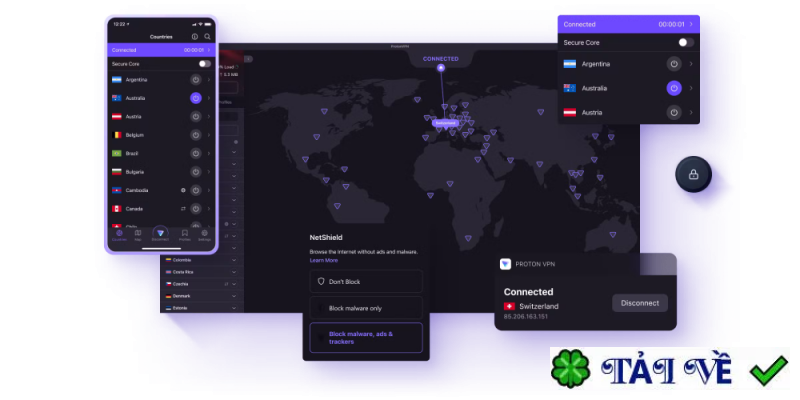Click Bulgaria country name on phone
800x400 pixels.
pos(135,172)
